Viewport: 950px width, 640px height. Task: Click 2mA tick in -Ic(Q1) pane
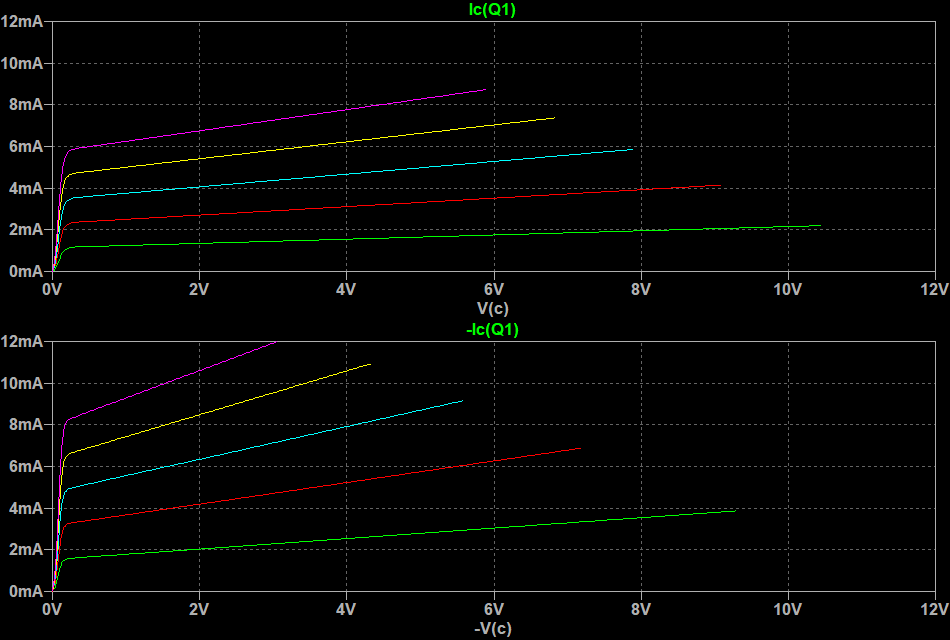point(26,550)
